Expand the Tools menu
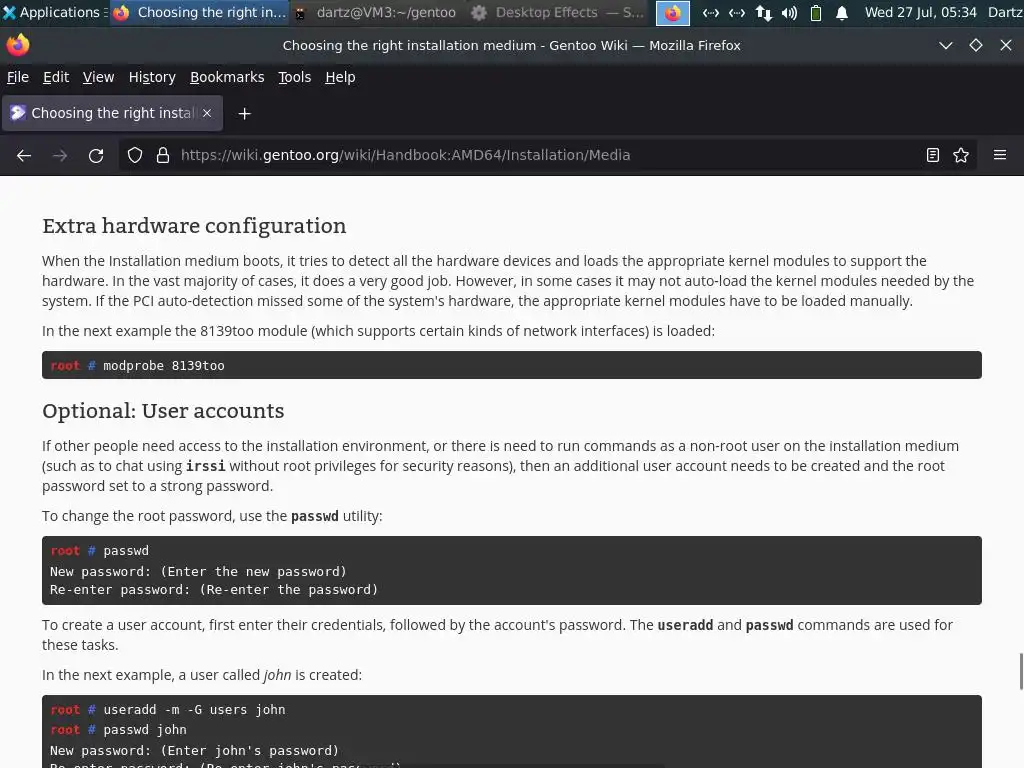Screen dimensions: 1024x768 [294, 77]
